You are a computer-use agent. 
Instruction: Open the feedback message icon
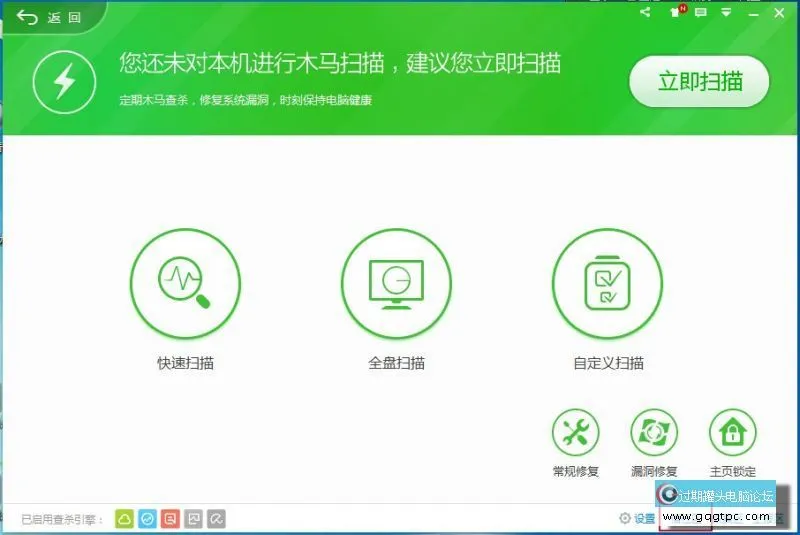(x=701, y=12)
